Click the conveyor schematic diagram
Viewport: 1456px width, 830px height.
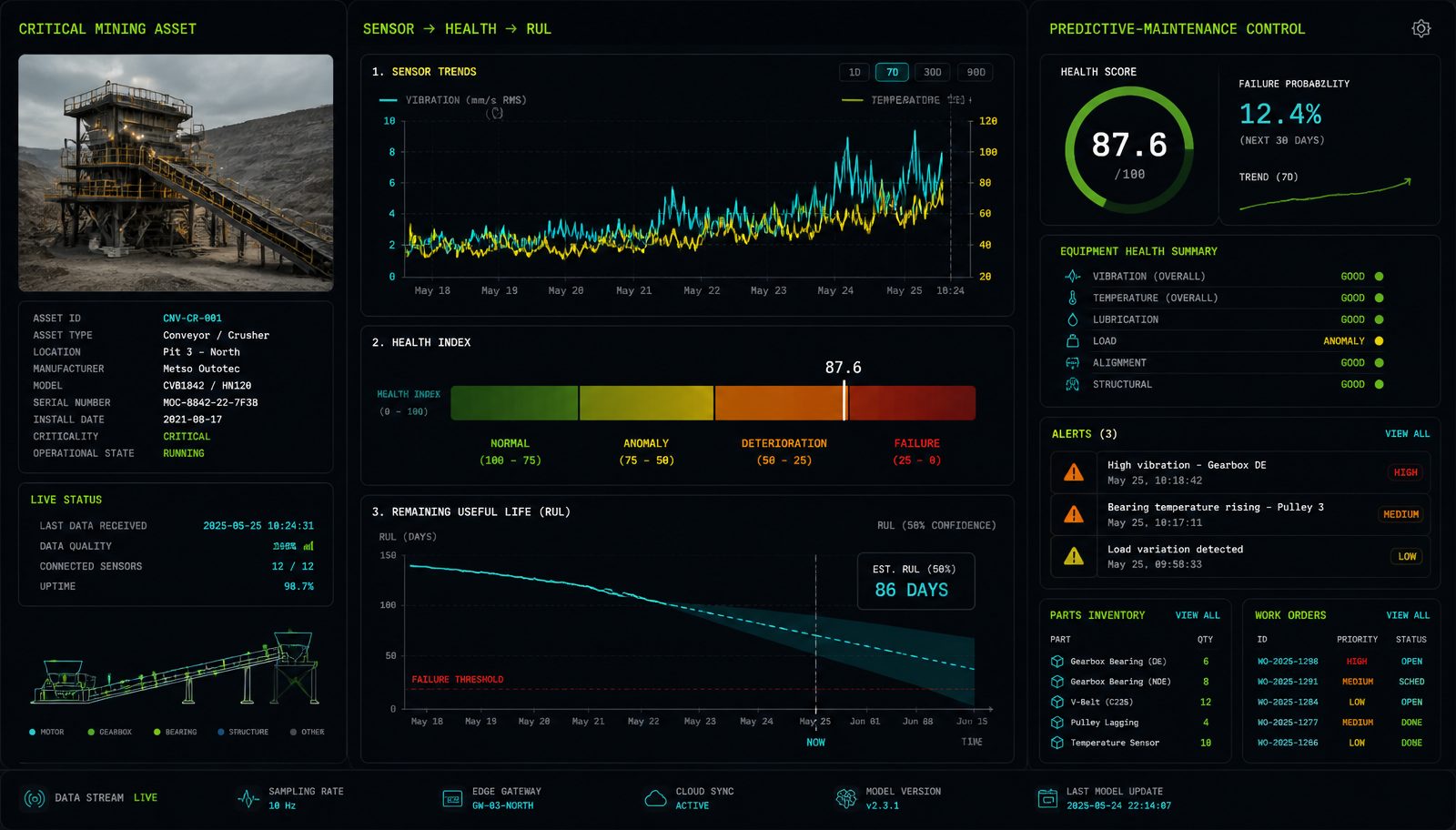tap(176, 668)
